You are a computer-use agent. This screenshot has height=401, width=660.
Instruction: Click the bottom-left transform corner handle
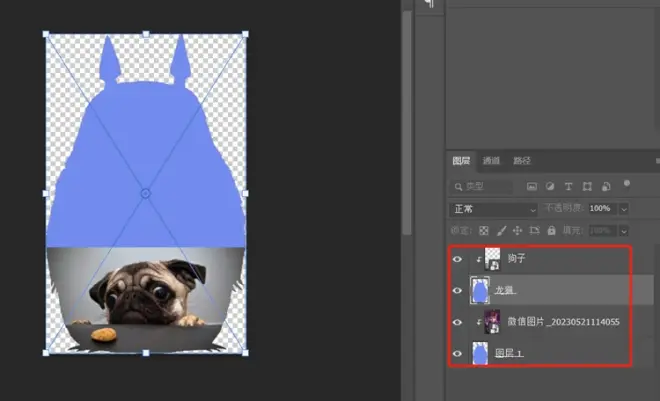pyautogui.click(x=46, y=353)
